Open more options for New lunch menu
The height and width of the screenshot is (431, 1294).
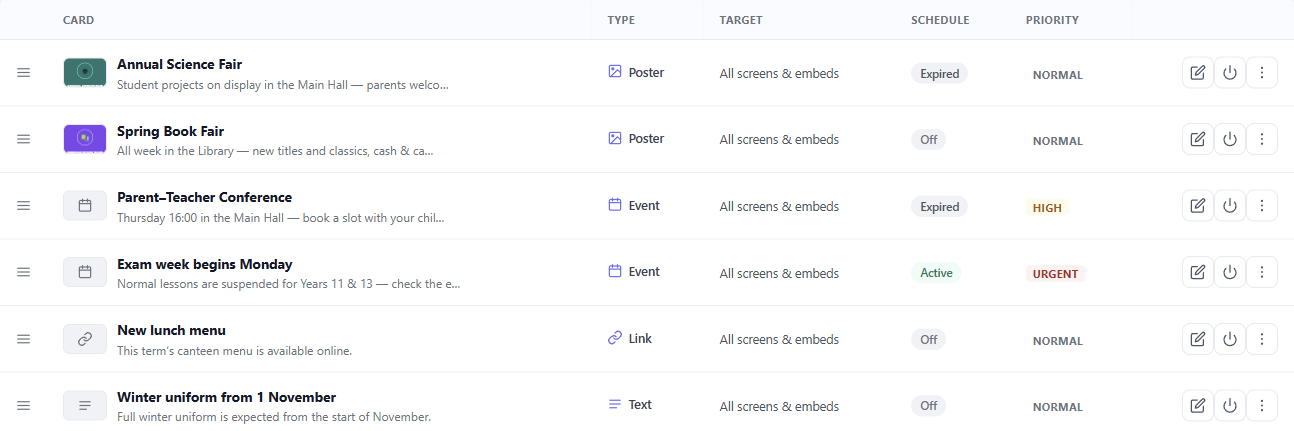point(1262,339)
